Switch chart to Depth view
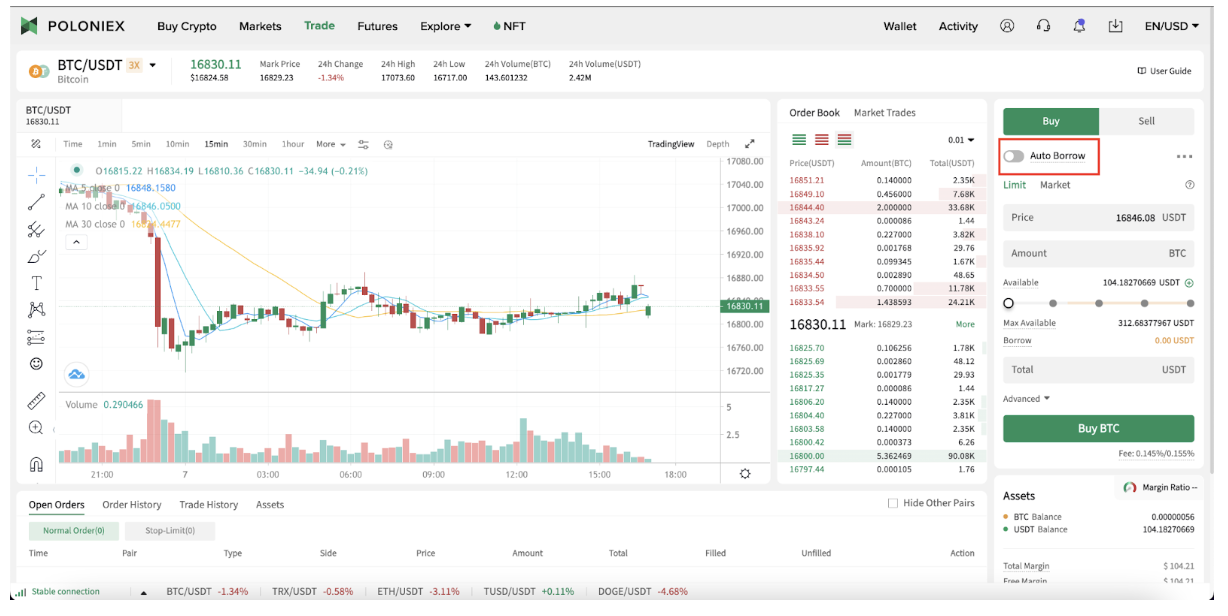This screenshot has width=1228, height=616. point(718,144)
